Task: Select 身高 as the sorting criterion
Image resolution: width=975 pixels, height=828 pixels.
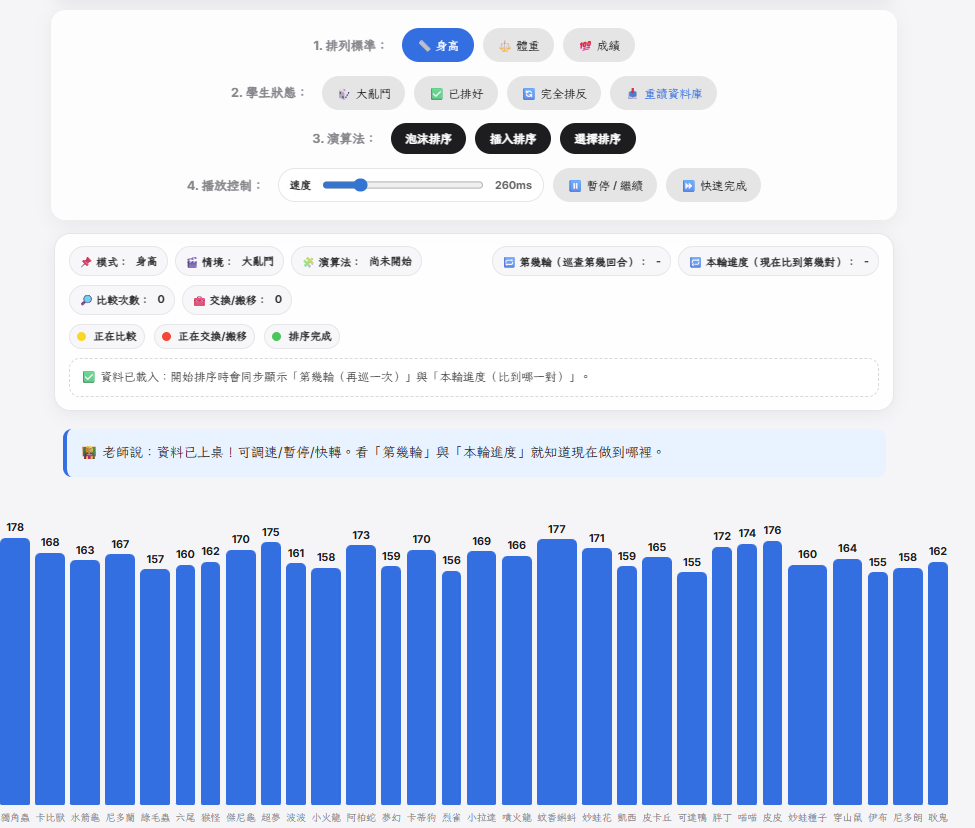Action: click(438, 45)
